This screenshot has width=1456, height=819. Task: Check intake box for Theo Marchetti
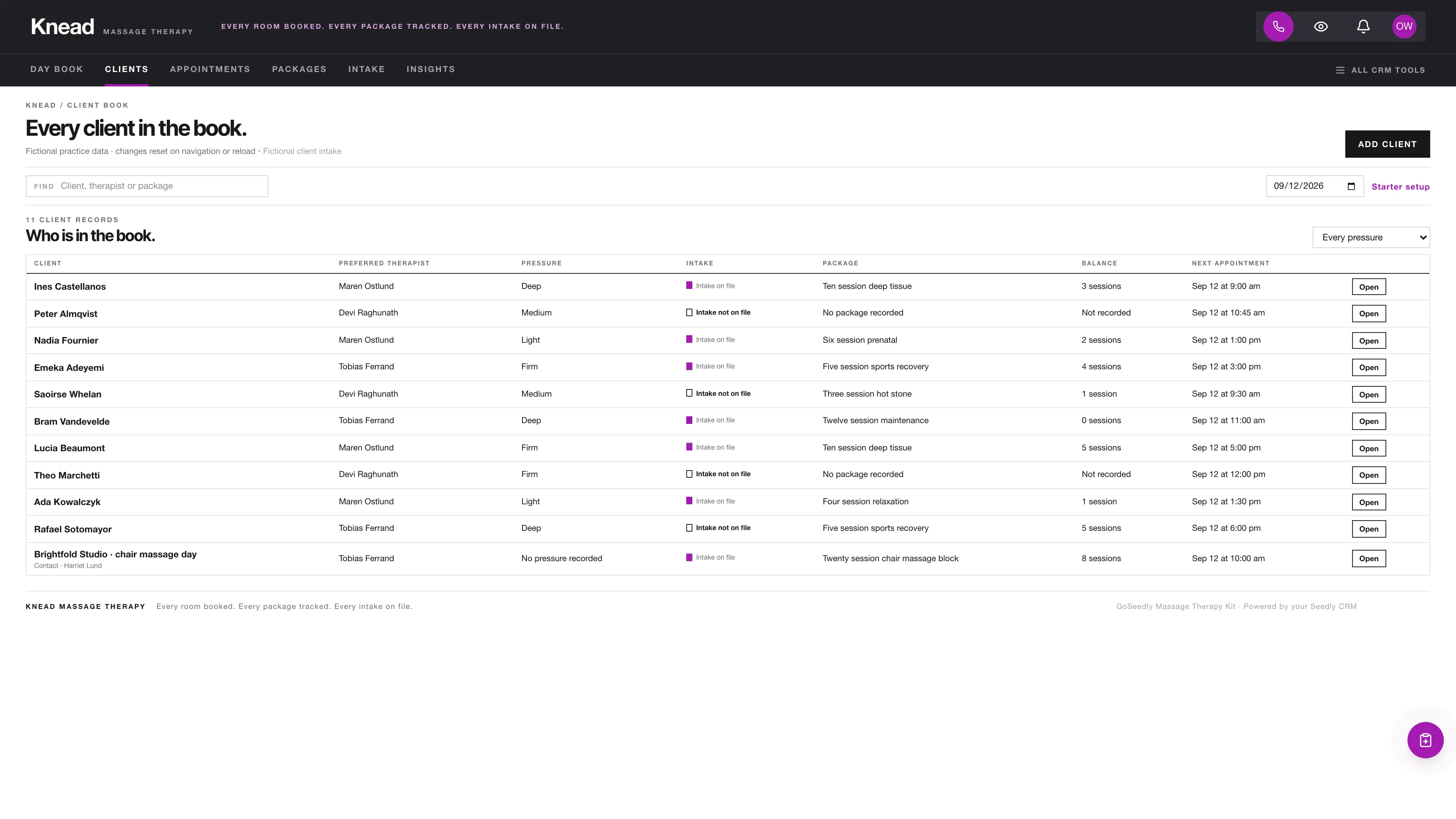689,474
